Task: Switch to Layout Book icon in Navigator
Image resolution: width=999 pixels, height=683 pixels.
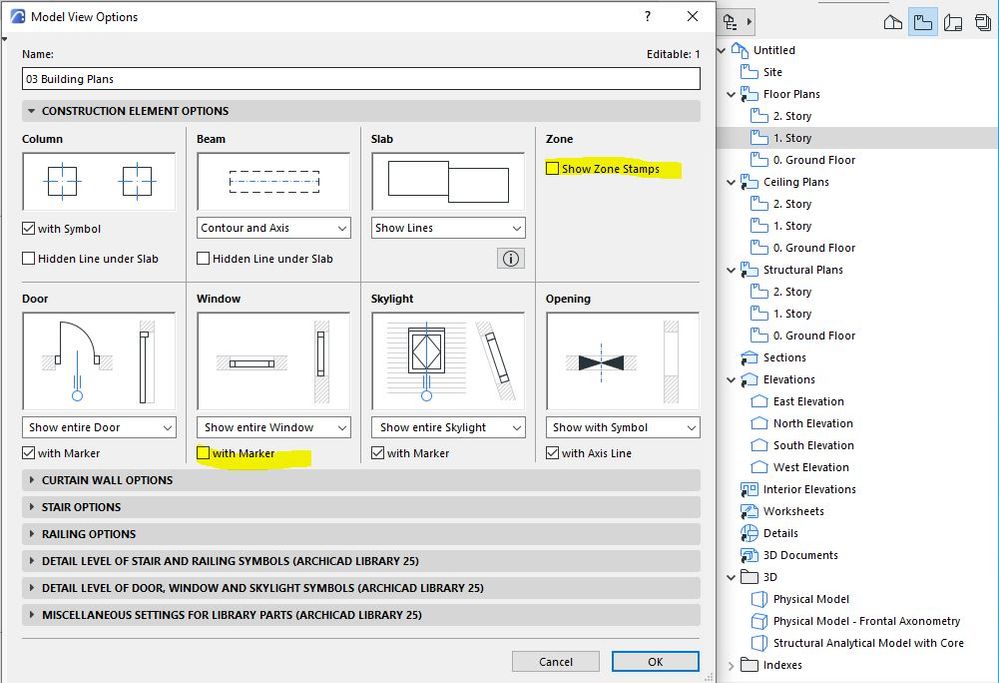Action: (952, 23)
